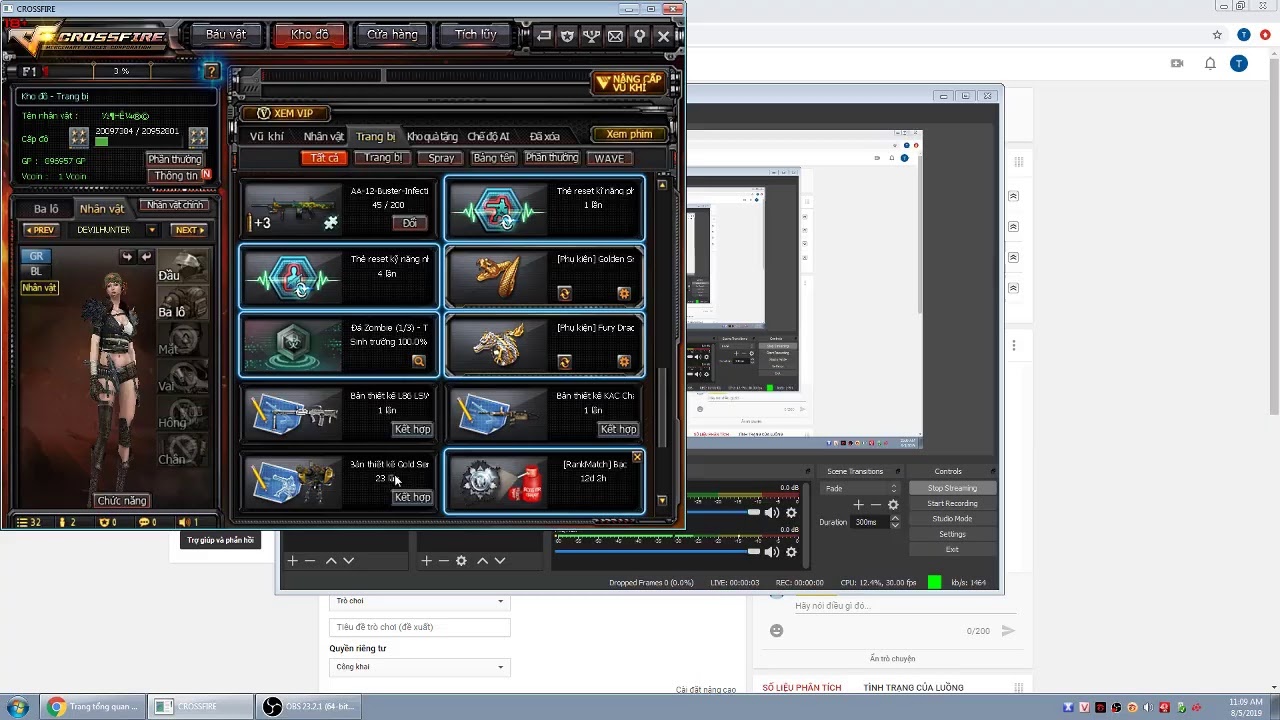The height and width of the screenshot is (720, 1280).
Task: Add a source with OBS plus icon
Action: [426, 561]
